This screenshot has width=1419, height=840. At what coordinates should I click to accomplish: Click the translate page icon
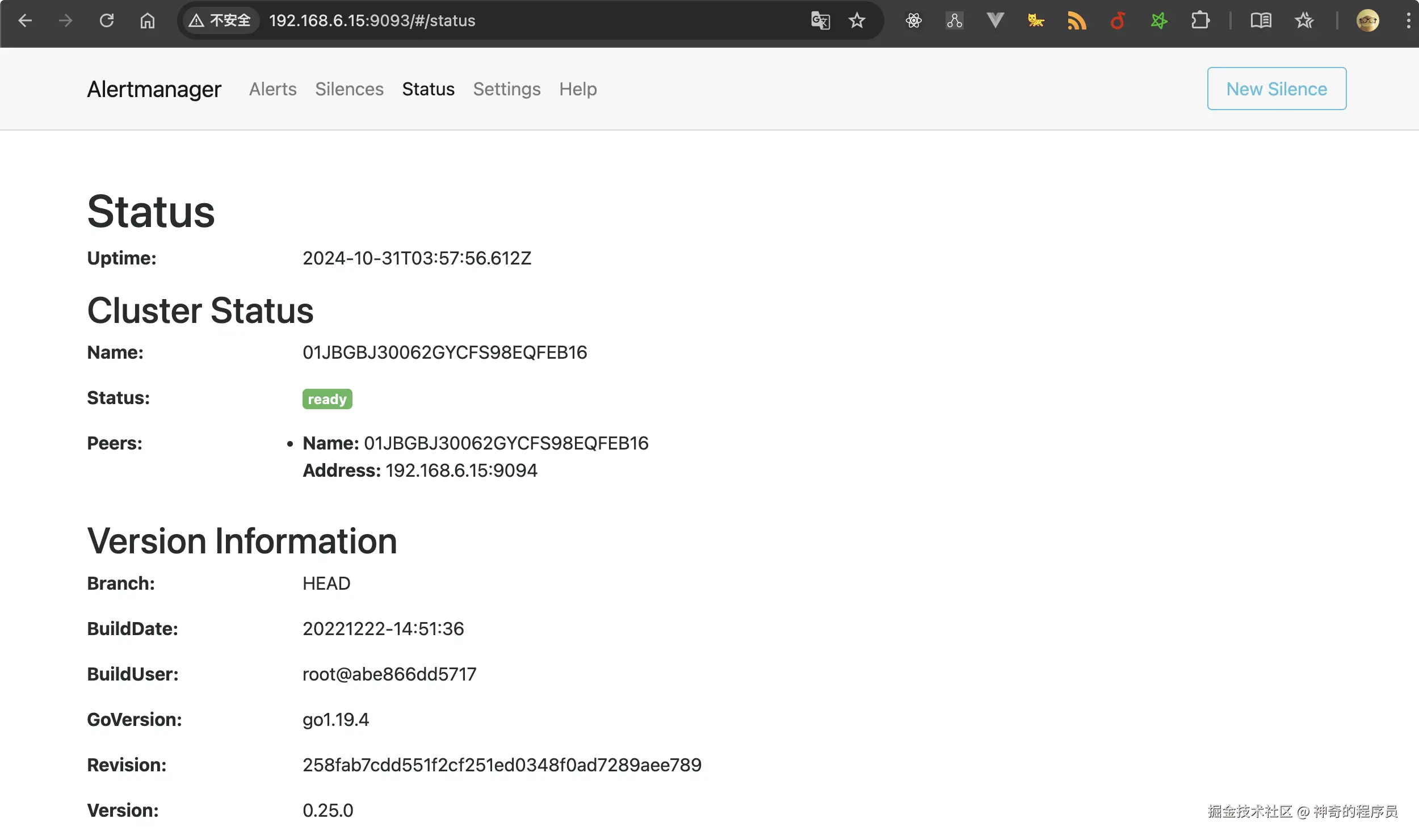tap(820, 21)
